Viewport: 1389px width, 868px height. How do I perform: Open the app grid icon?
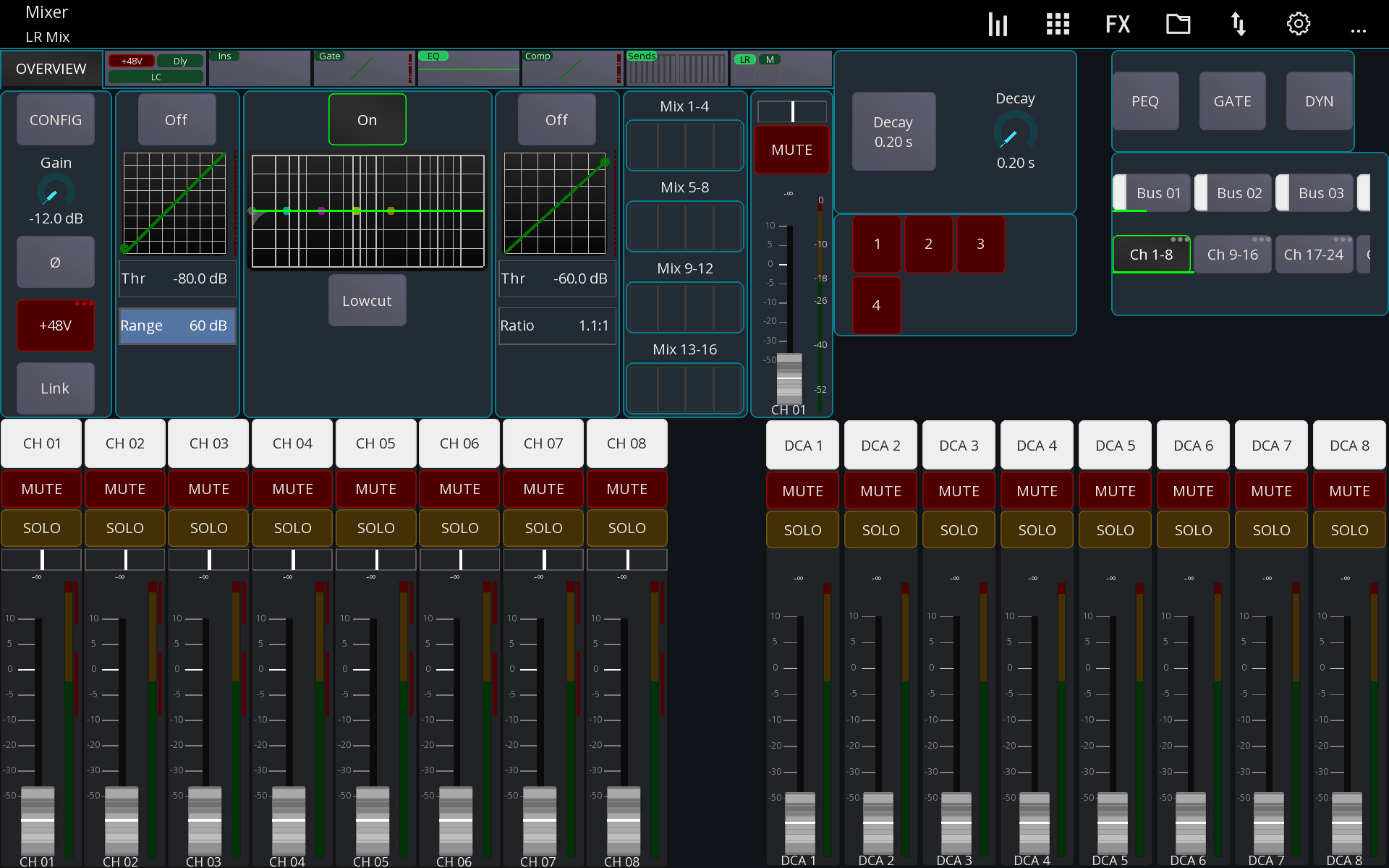pyautogui.click(x=1057, y=23)
